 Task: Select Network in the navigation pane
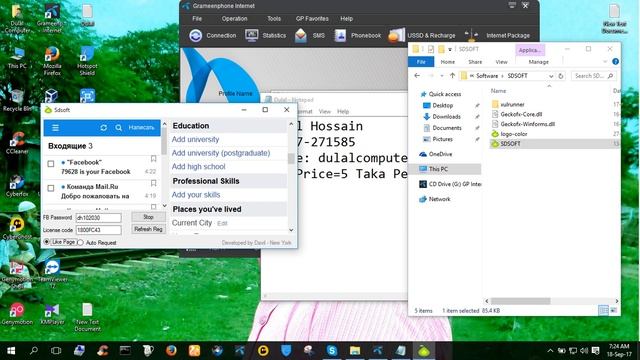coord(439,199)
